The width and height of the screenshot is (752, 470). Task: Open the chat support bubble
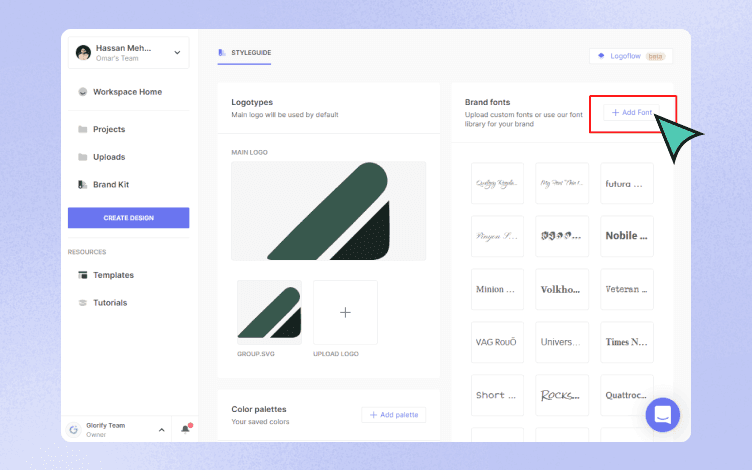[x=662, y=415]
